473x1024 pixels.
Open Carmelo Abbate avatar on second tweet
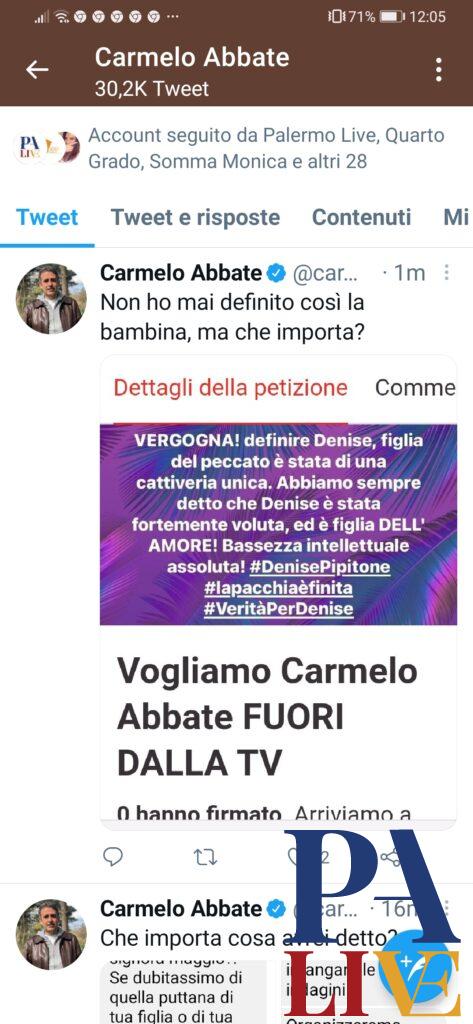point(51,934)
